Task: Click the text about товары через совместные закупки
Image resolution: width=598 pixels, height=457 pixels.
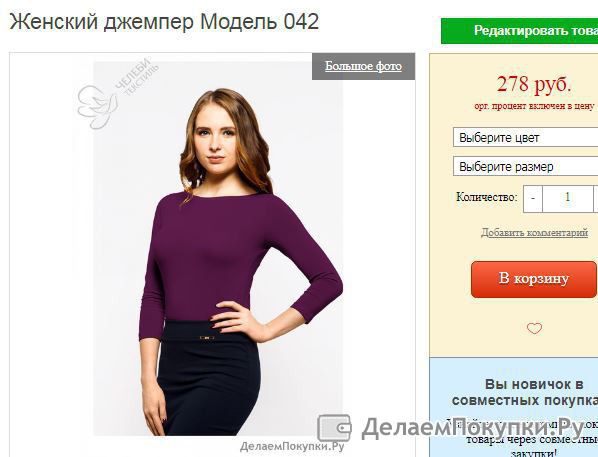Action: (x=532, y=446)
